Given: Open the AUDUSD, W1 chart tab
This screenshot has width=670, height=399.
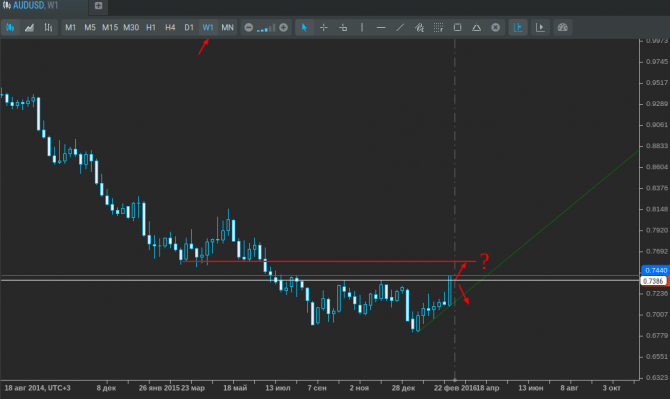Looking at the screenshot, I should point(30,6).
